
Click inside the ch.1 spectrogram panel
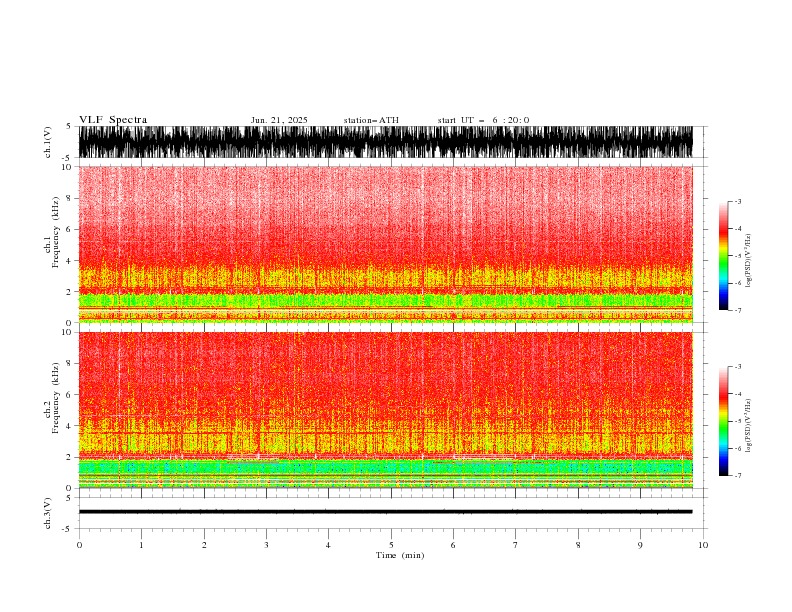coord(386,244)
